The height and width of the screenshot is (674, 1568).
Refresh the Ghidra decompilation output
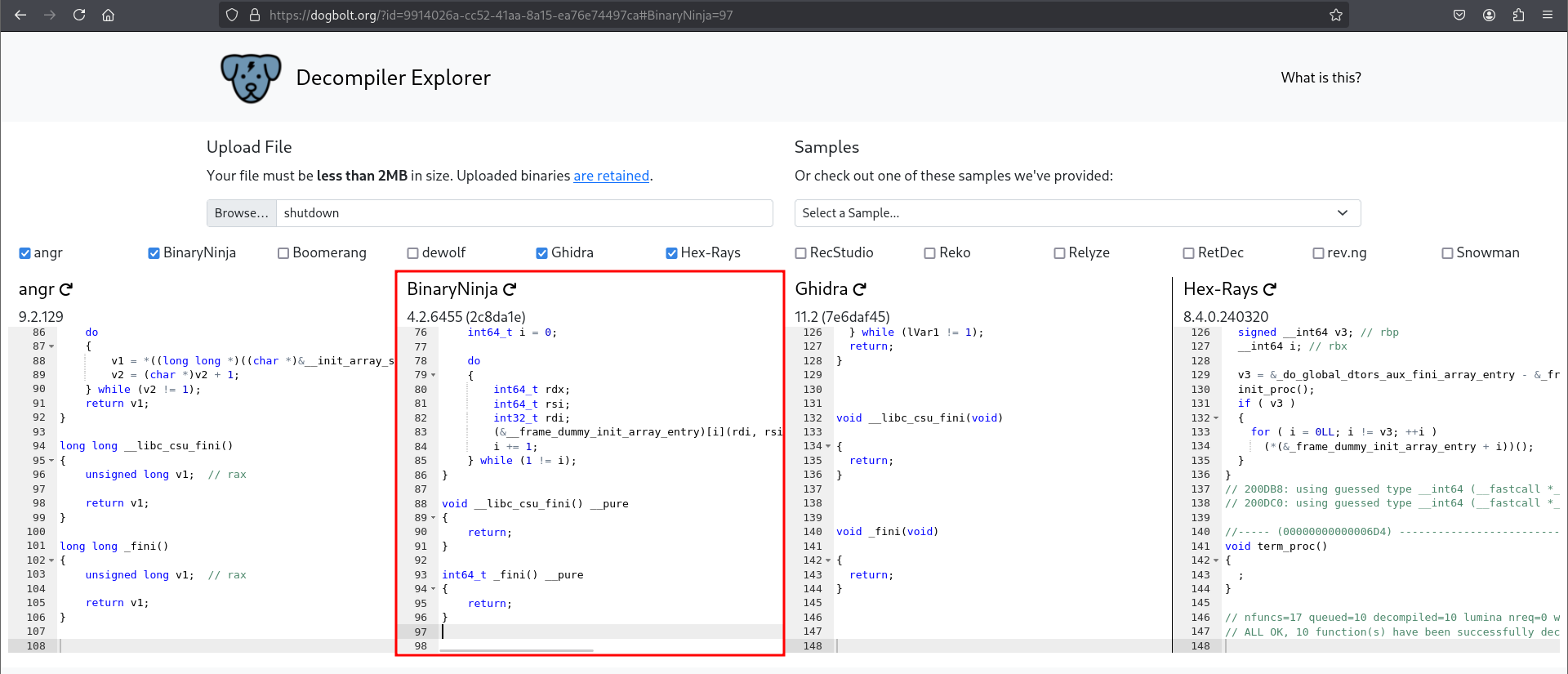coord(859,289)
